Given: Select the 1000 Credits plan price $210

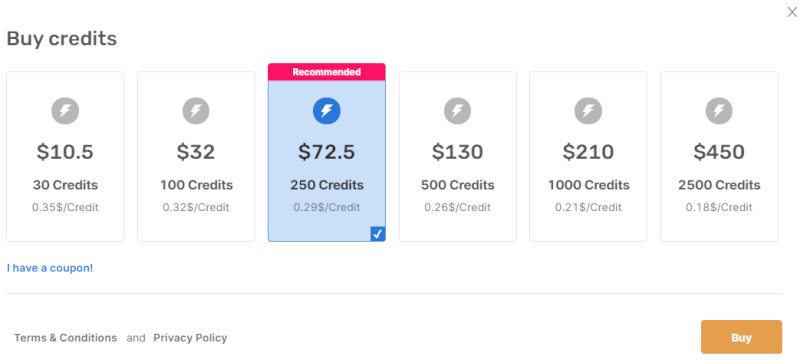Looking at the screenshot, I should pos(588,152).
